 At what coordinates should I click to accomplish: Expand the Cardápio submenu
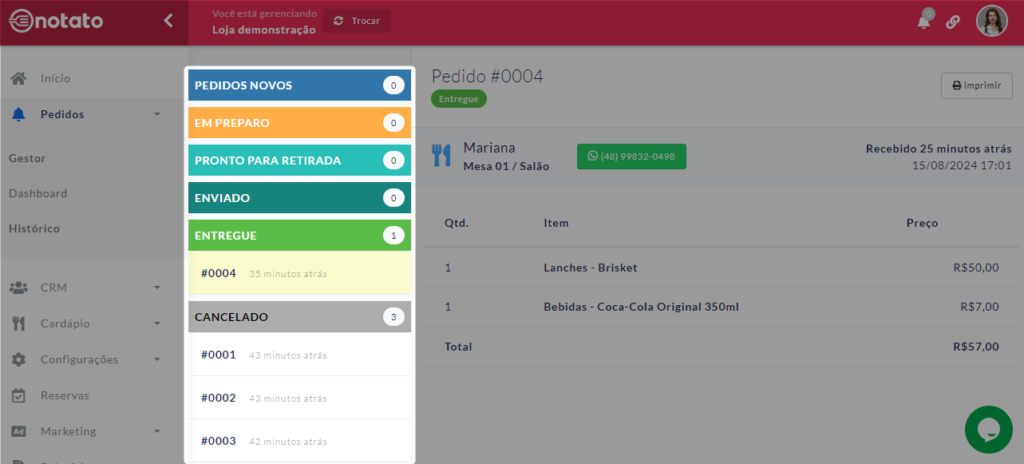click(x=157, y=324)
